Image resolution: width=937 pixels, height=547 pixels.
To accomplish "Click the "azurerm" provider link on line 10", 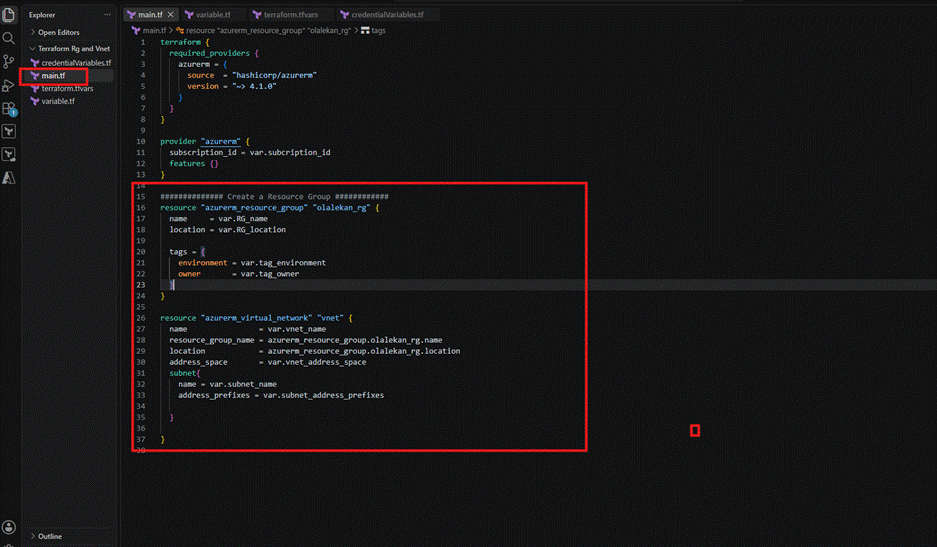I will coord(221,142).
